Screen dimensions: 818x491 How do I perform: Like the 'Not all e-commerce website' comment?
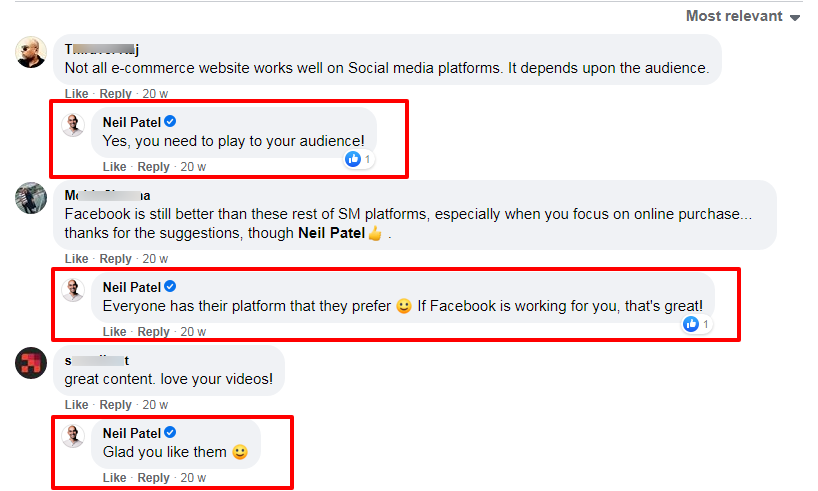(76, 93)
